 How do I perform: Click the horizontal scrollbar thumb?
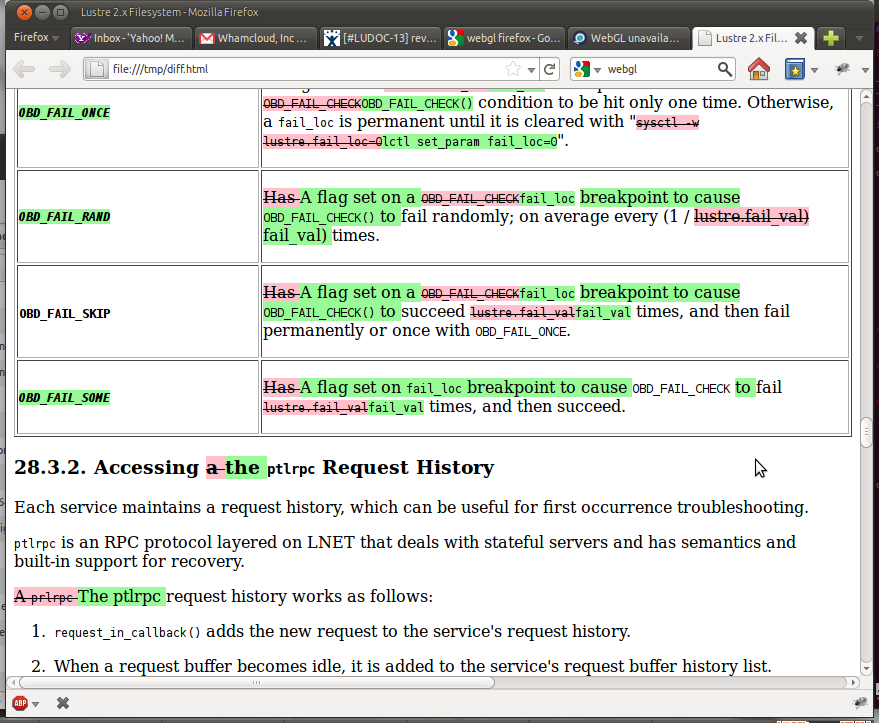tap(257, 682)
